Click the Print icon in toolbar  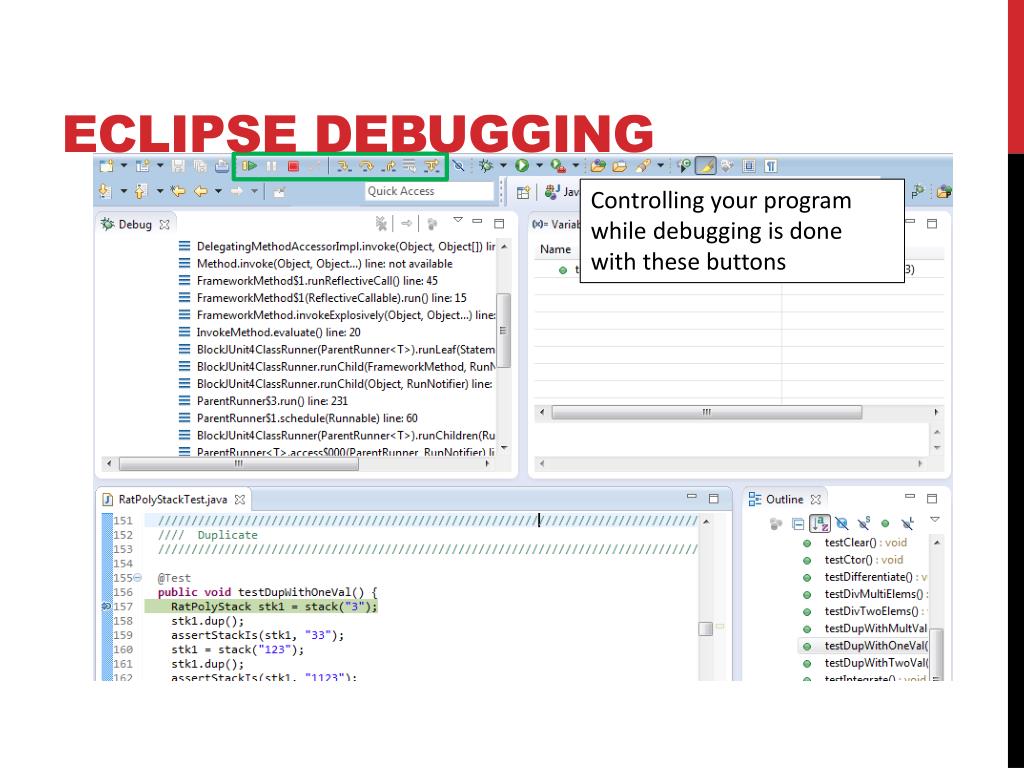[222, 166]
